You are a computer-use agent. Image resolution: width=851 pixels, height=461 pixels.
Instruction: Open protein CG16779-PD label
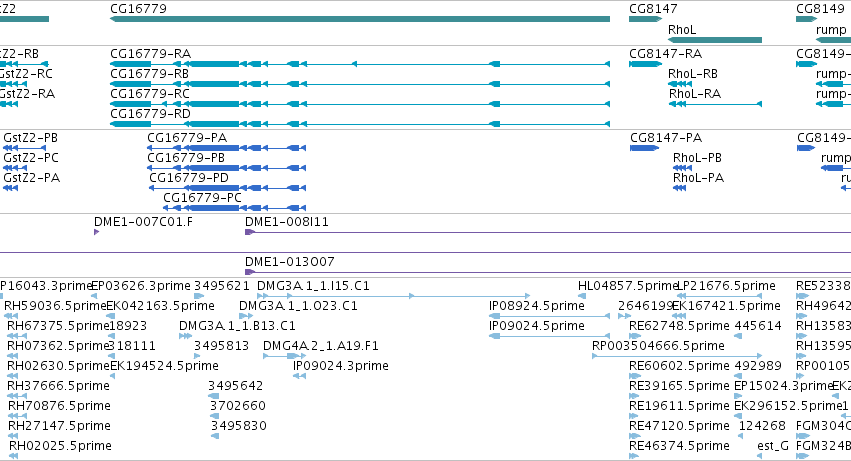[189, 178]
